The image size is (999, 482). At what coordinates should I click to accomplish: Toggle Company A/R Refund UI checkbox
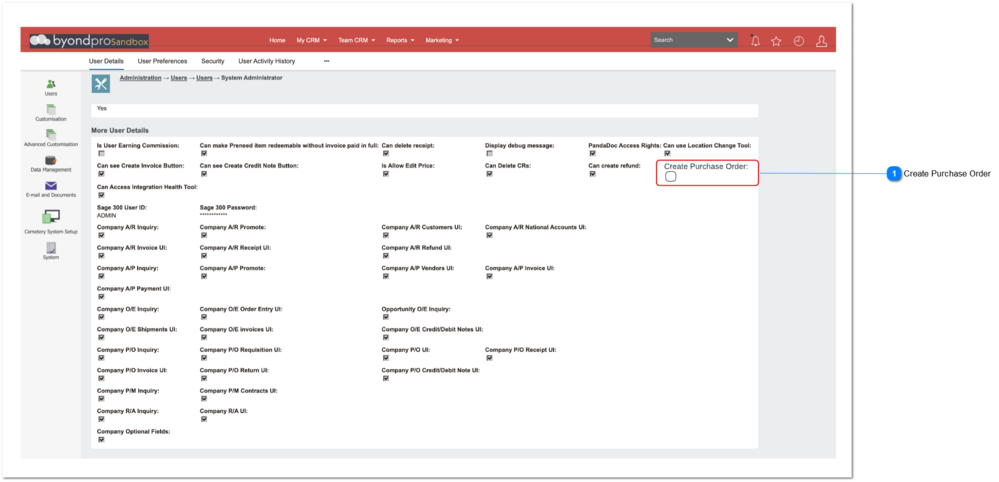(x=386, y=255)
